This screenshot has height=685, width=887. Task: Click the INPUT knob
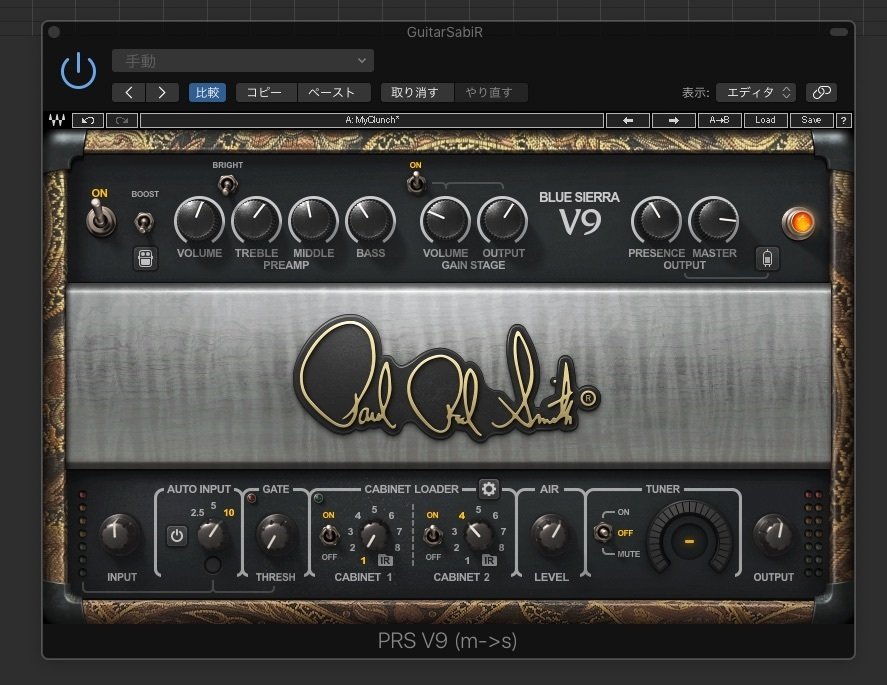click(x=119, y=535)
